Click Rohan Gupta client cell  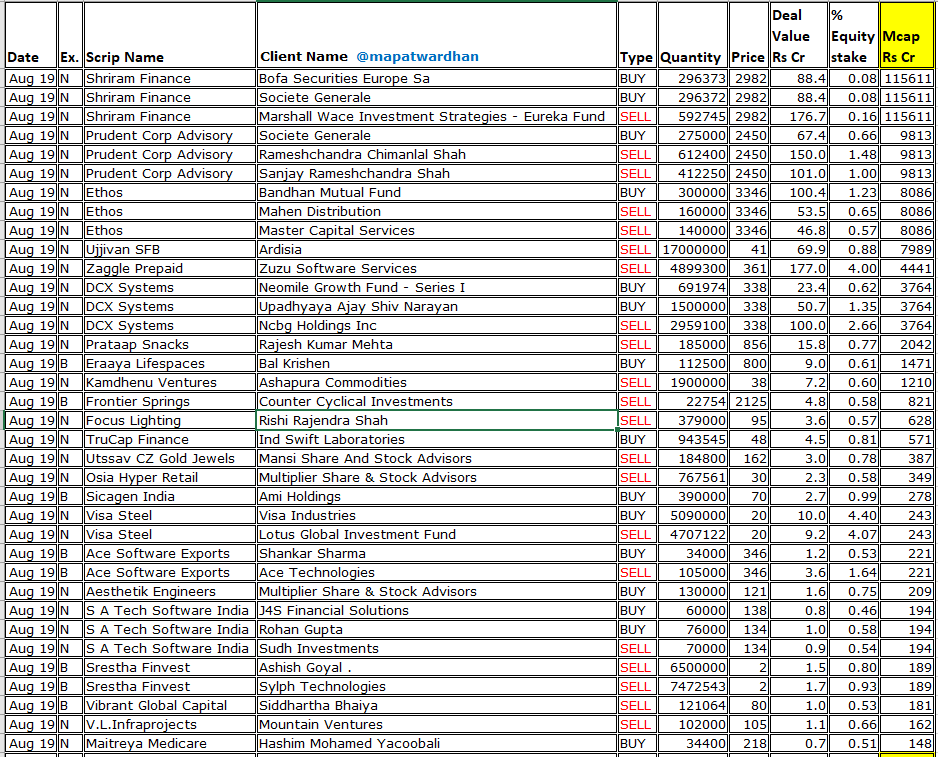[x=437, y=630]
